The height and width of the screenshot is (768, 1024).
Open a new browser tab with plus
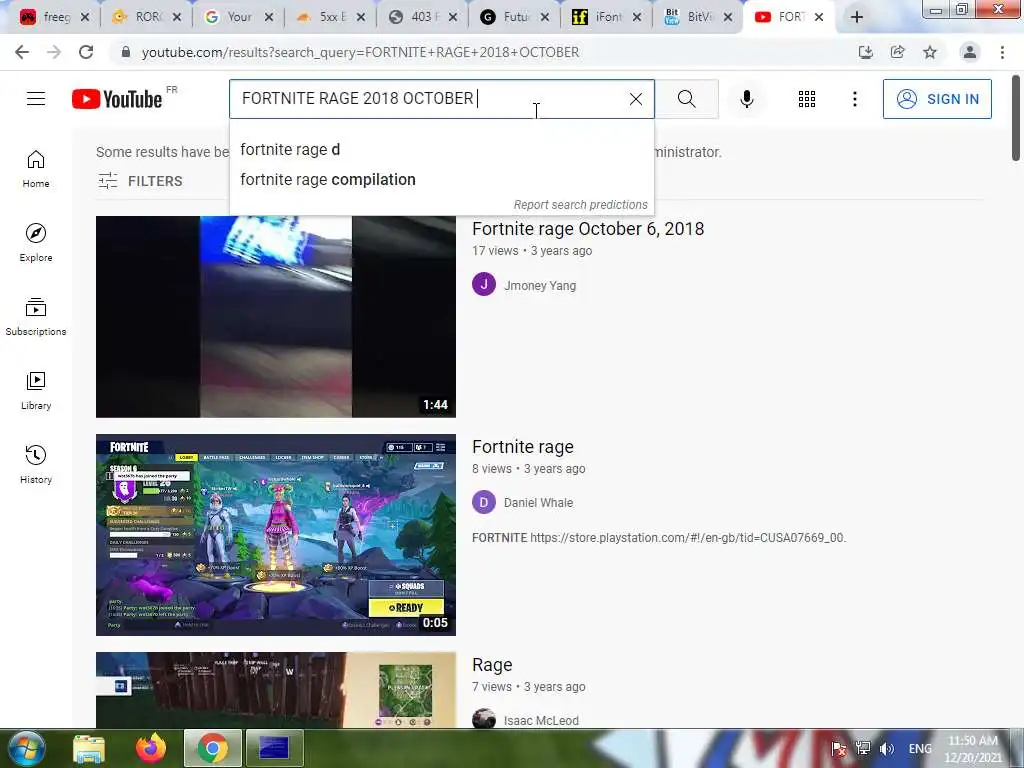click(x=857, y=18)
